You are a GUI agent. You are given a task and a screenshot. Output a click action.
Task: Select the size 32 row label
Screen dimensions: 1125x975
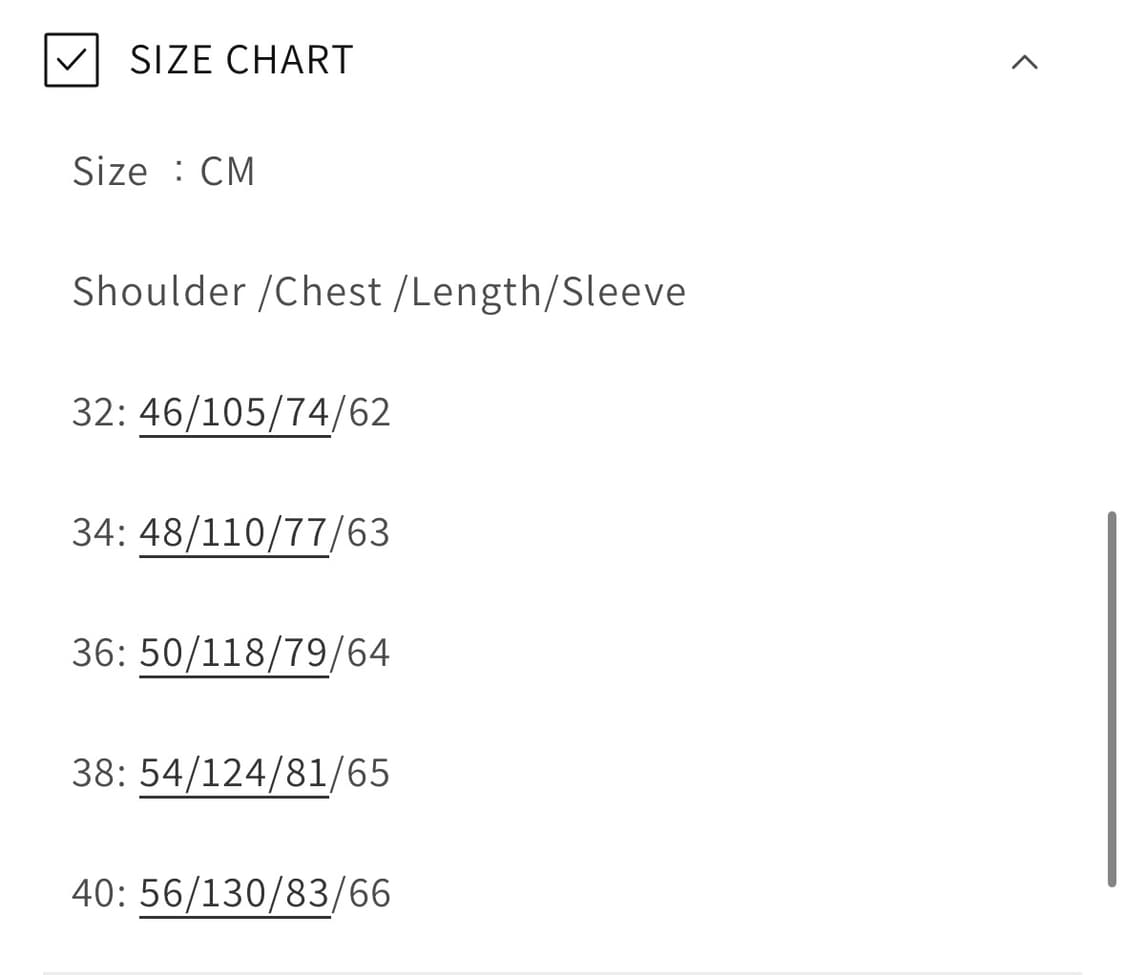98,412
